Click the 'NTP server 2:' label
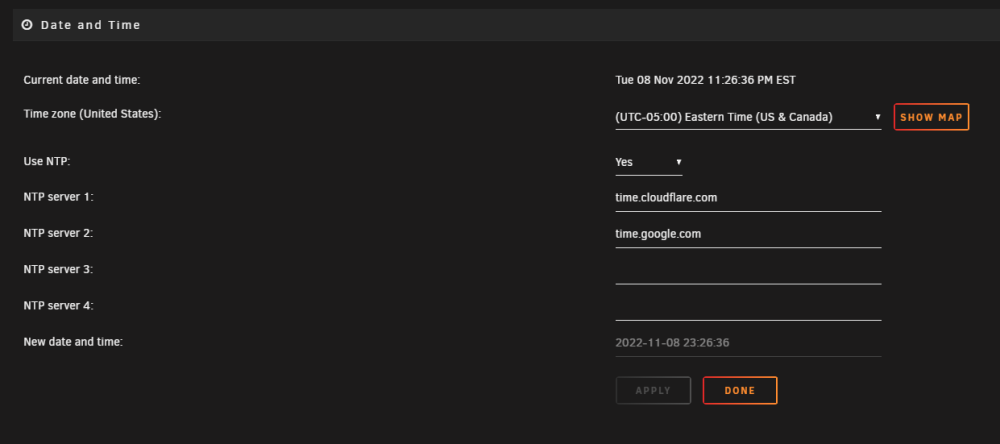Viewport: 1000px width, 444px height. (58, 233)
